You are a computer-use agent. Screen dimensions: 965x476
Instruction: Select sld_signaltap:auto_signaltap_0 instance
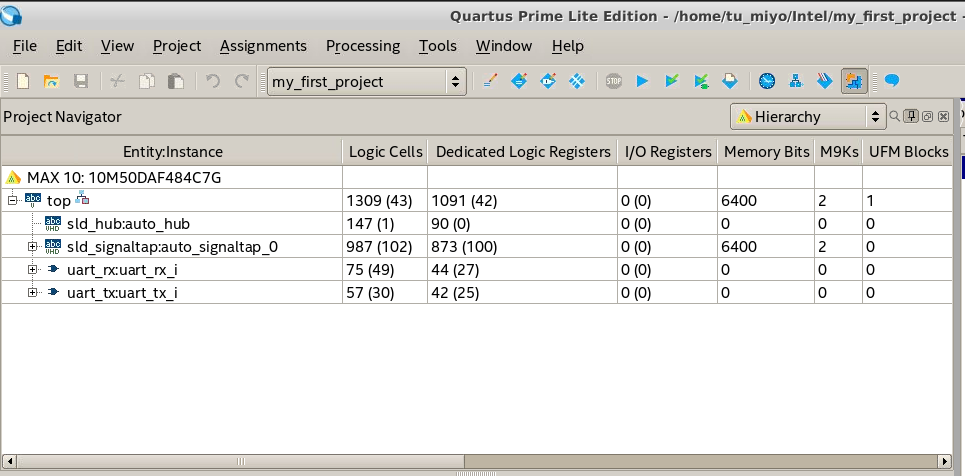[x=172, y=247]
